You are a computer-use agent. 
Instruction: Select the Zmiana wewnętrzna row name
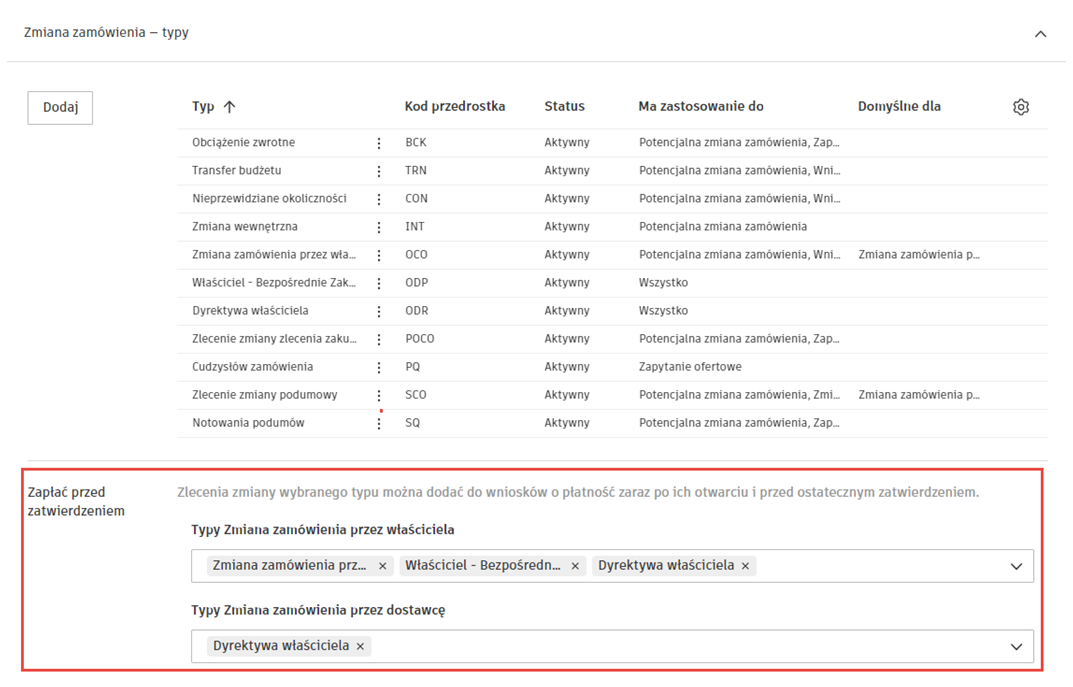(245, 226)
